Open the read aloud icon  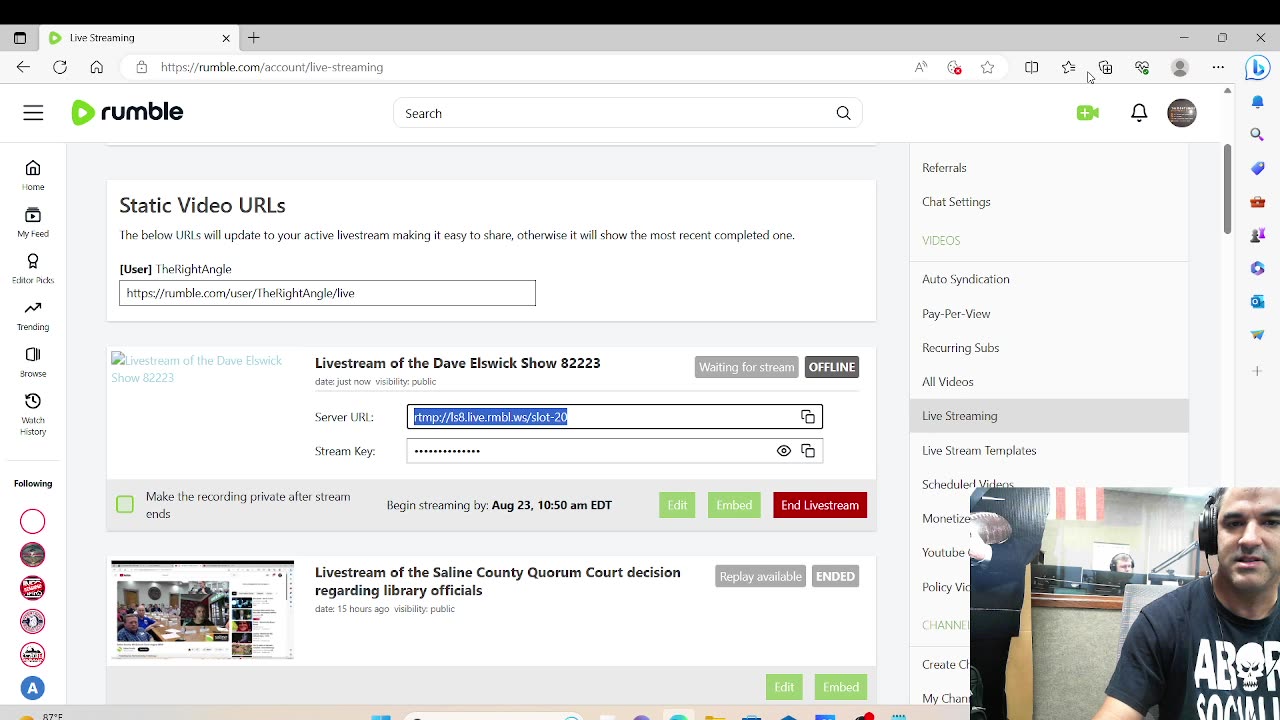point(921,67)
